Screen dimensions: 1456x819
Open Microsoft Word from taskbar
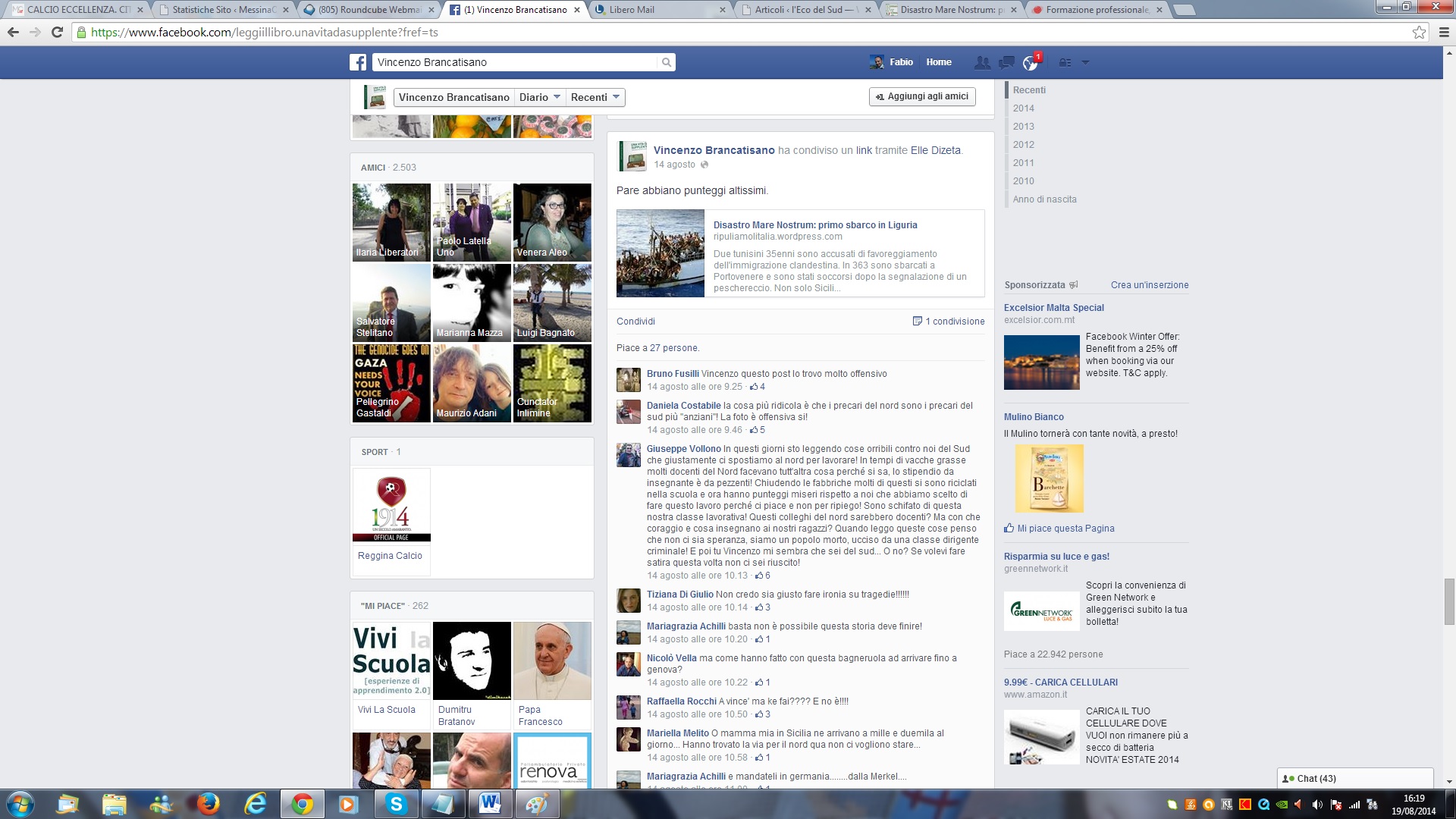[490, 804]
